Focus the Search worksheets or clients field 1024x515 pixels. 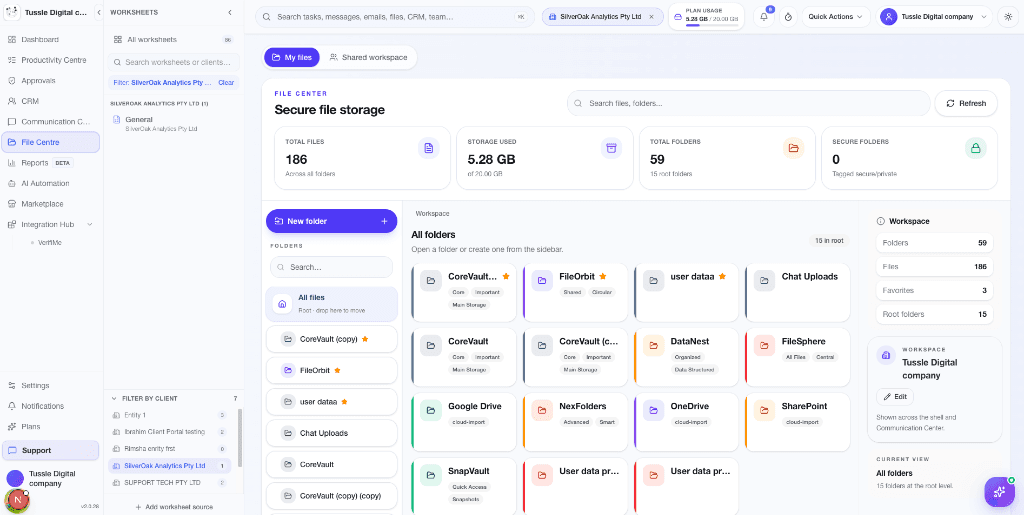(x=174, y=63)
